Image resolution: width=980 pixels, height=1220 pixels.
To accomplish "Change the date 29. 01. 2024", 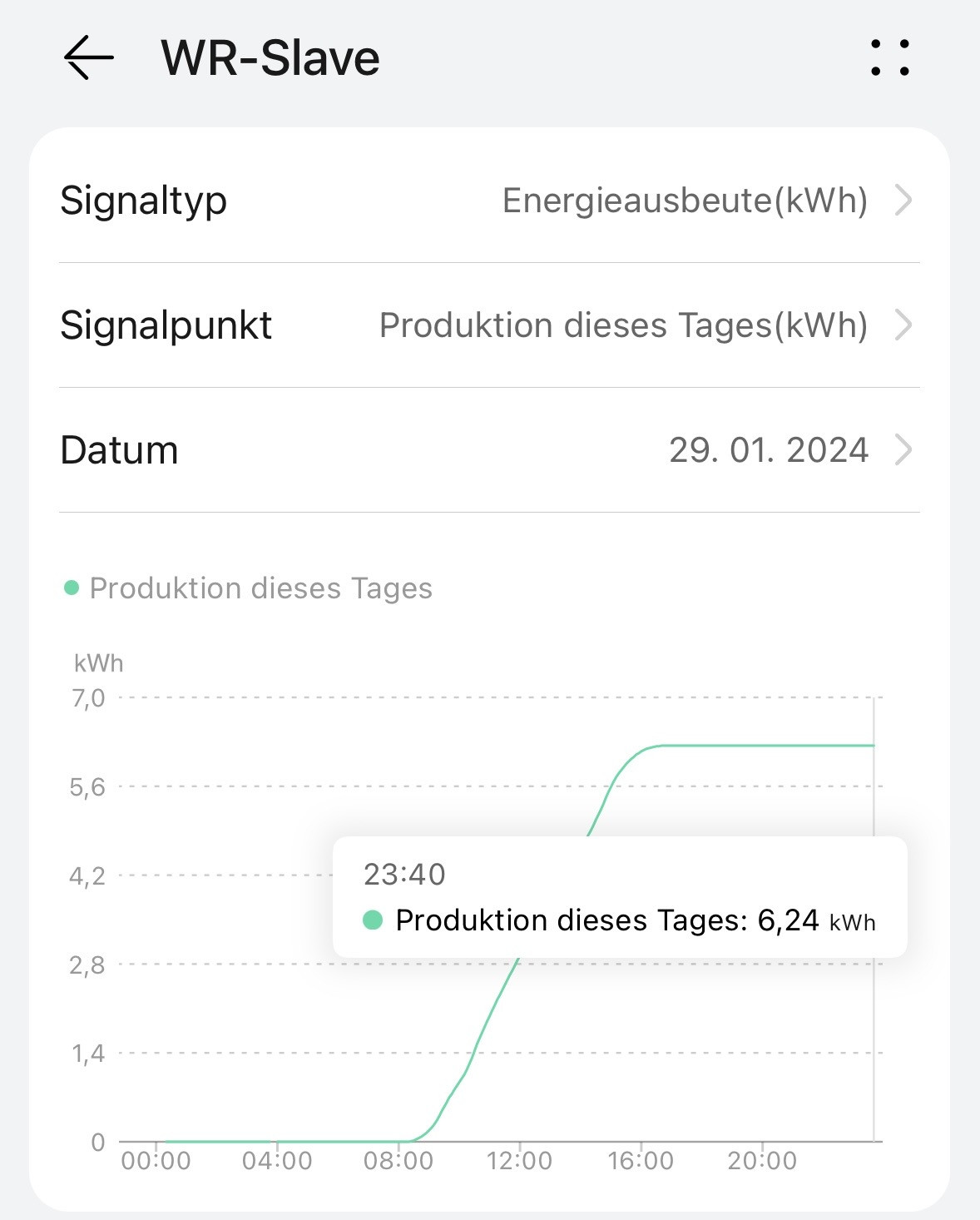I will tap(769, 450).
